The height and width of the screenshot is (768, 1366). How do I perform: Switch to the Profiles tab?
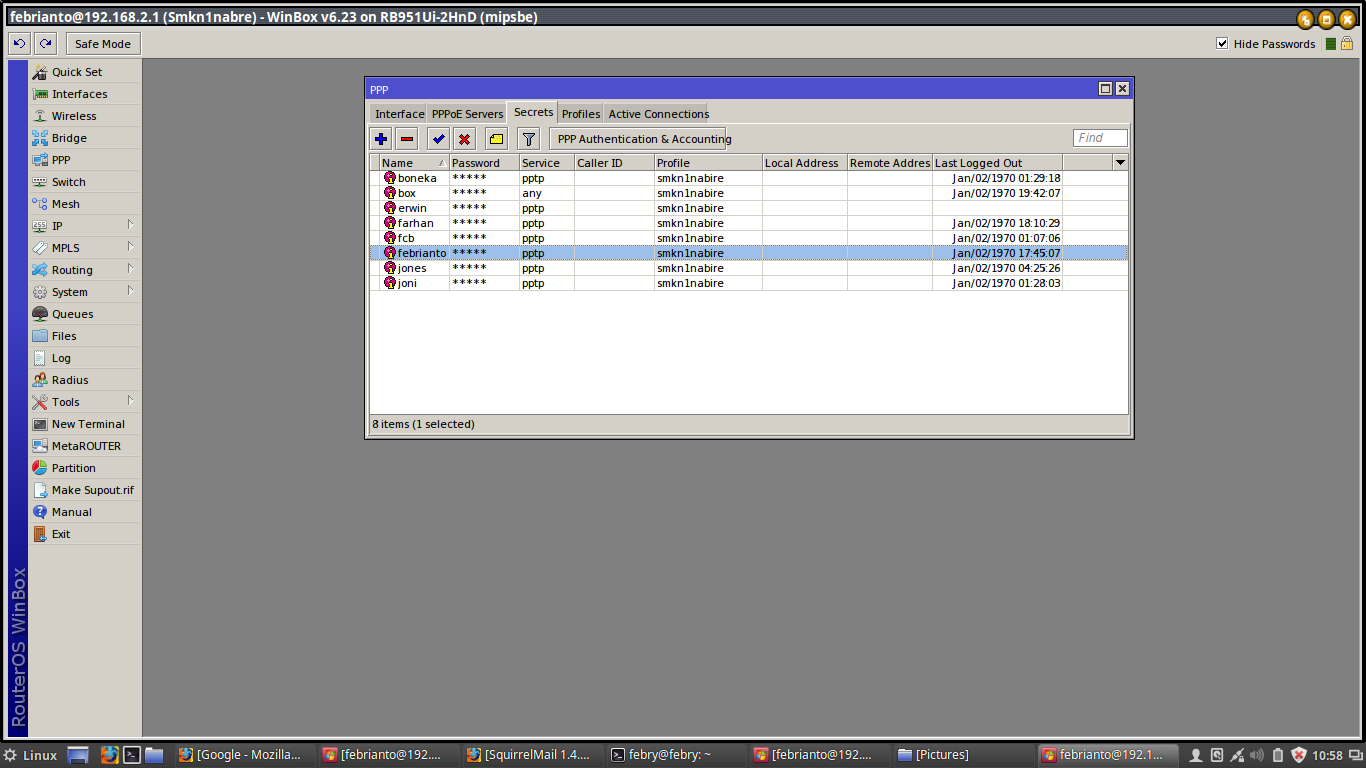pyautogui.click(x=580, y=114)
